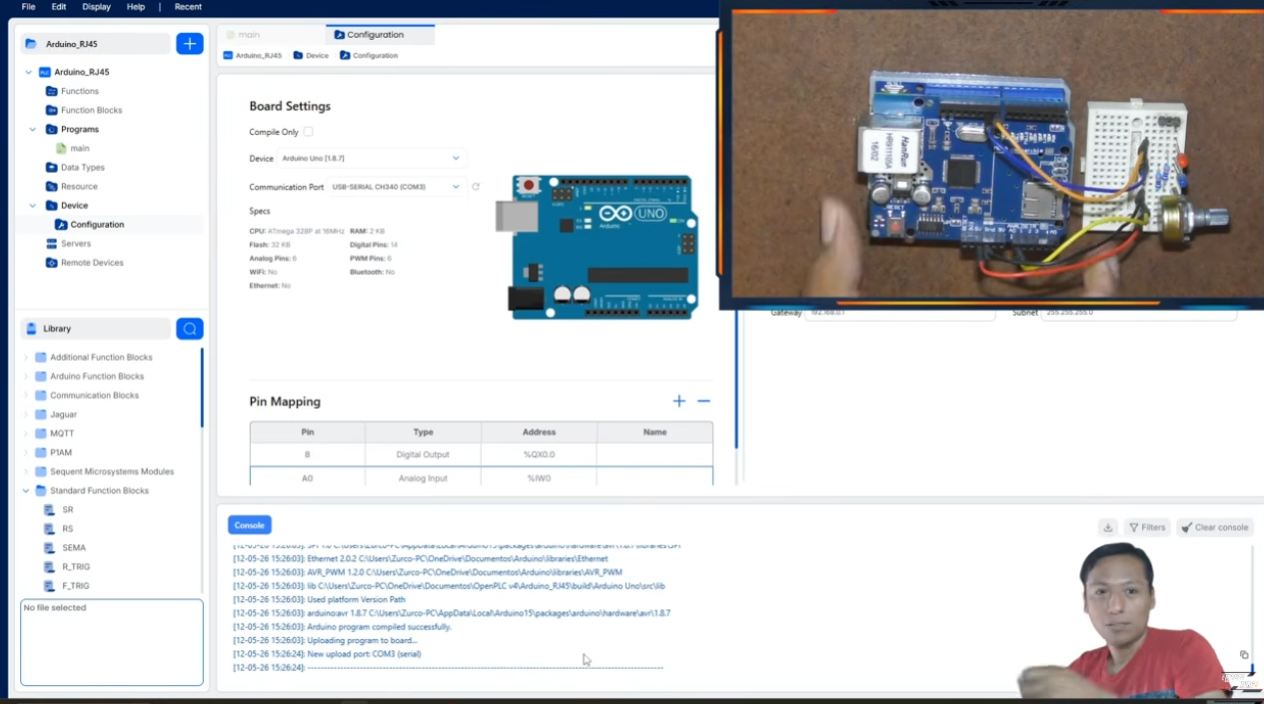Click Device in the breadcrumb
The height and width of the screenshot is (704, 1264).
(311, 56)
